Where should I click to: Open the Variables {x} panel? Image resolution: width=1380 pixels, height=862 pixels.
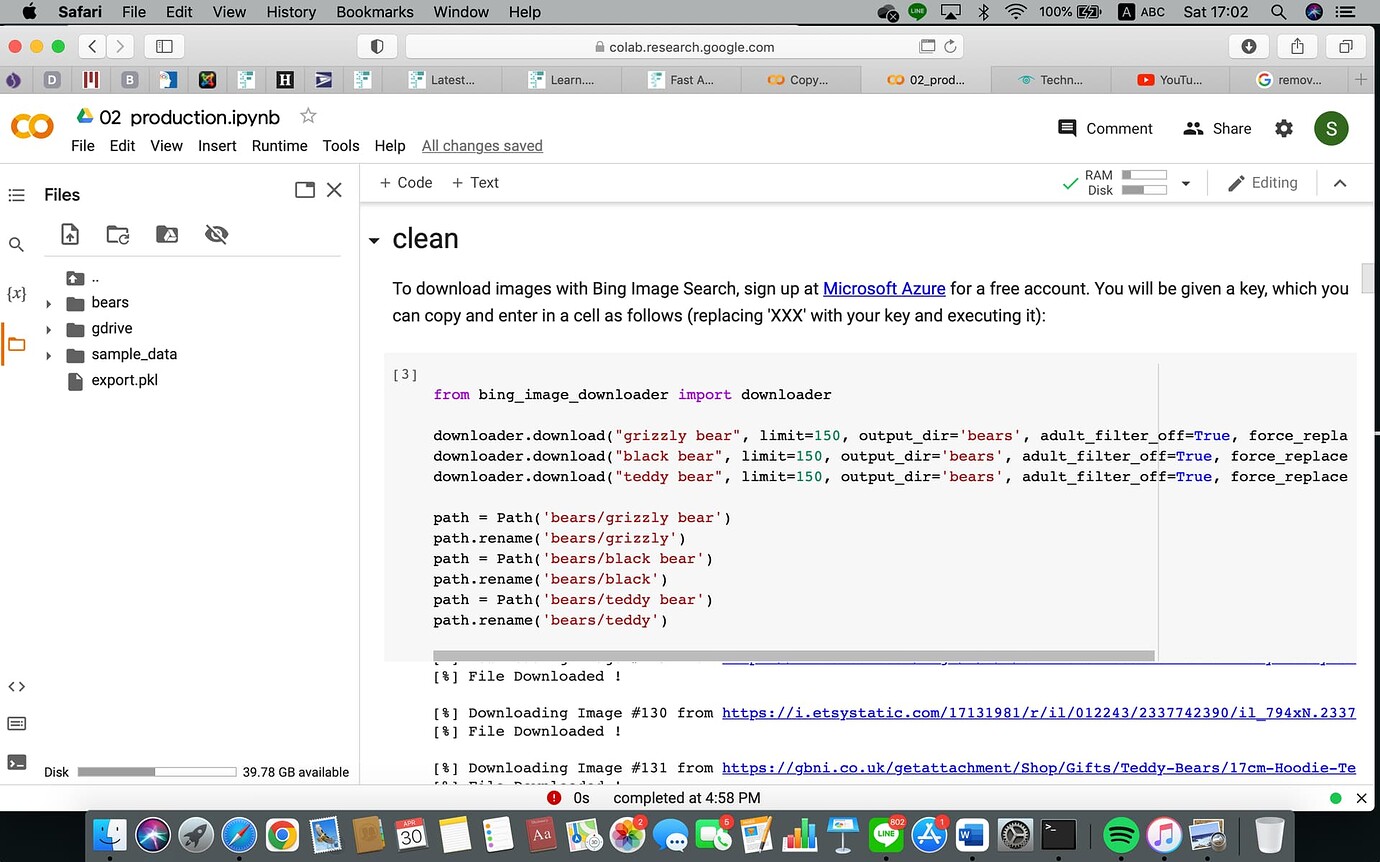click(16, 294)
